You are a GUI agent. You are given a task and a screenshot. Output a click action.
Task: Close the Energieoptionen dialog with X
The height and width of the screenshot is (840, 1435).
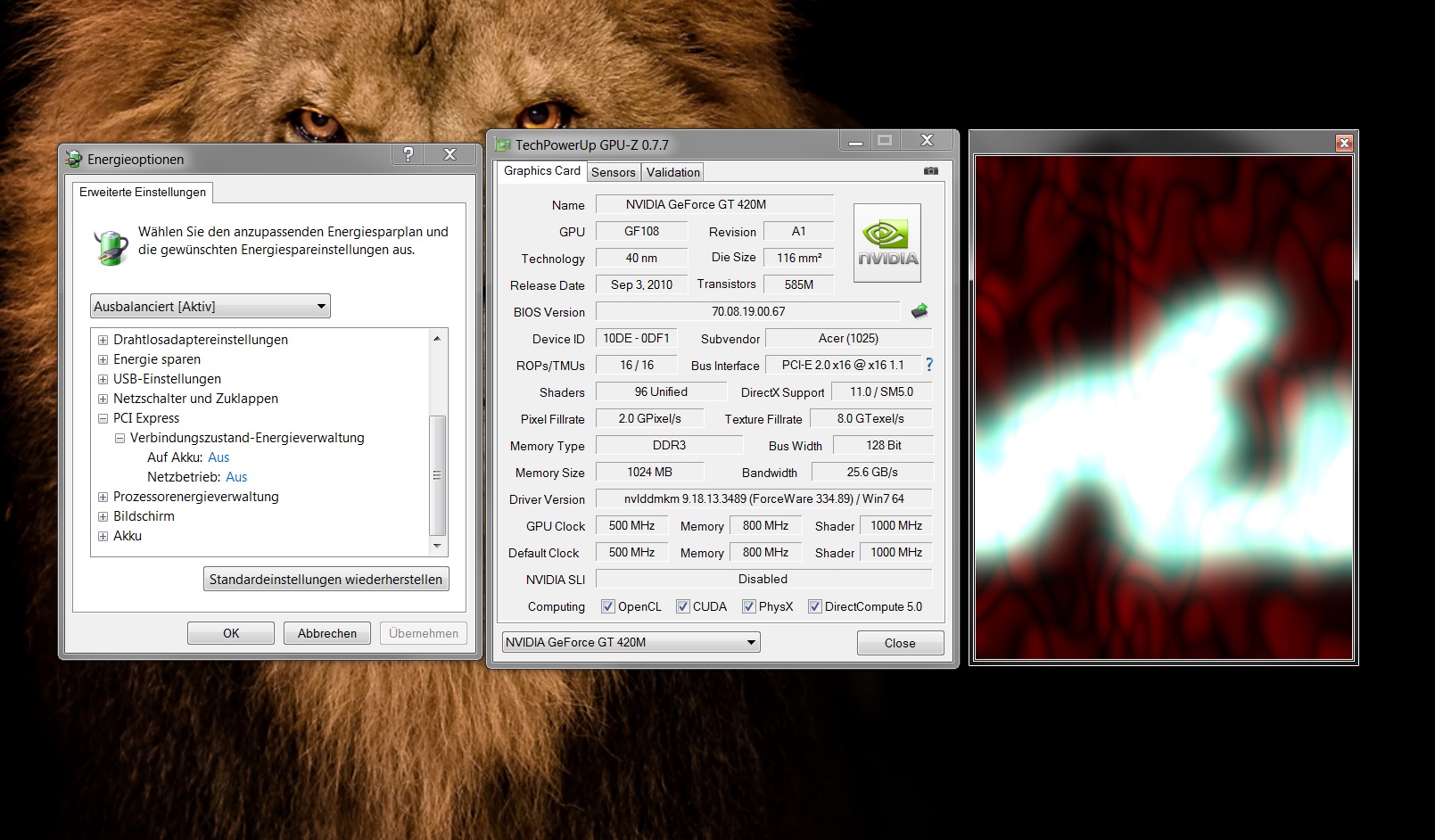450,154
